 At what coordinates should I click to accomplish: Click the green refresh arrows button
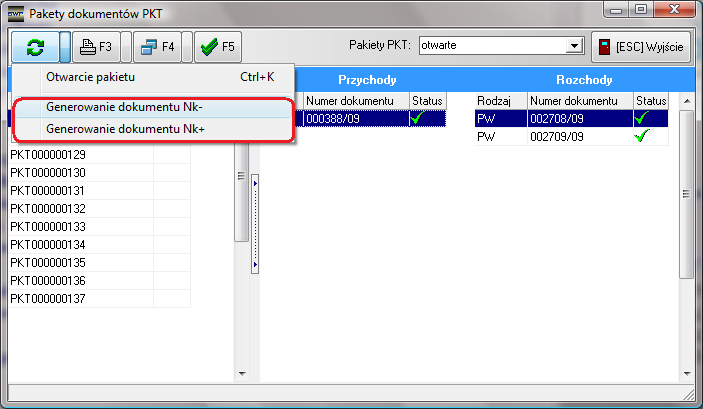(34, 46)
